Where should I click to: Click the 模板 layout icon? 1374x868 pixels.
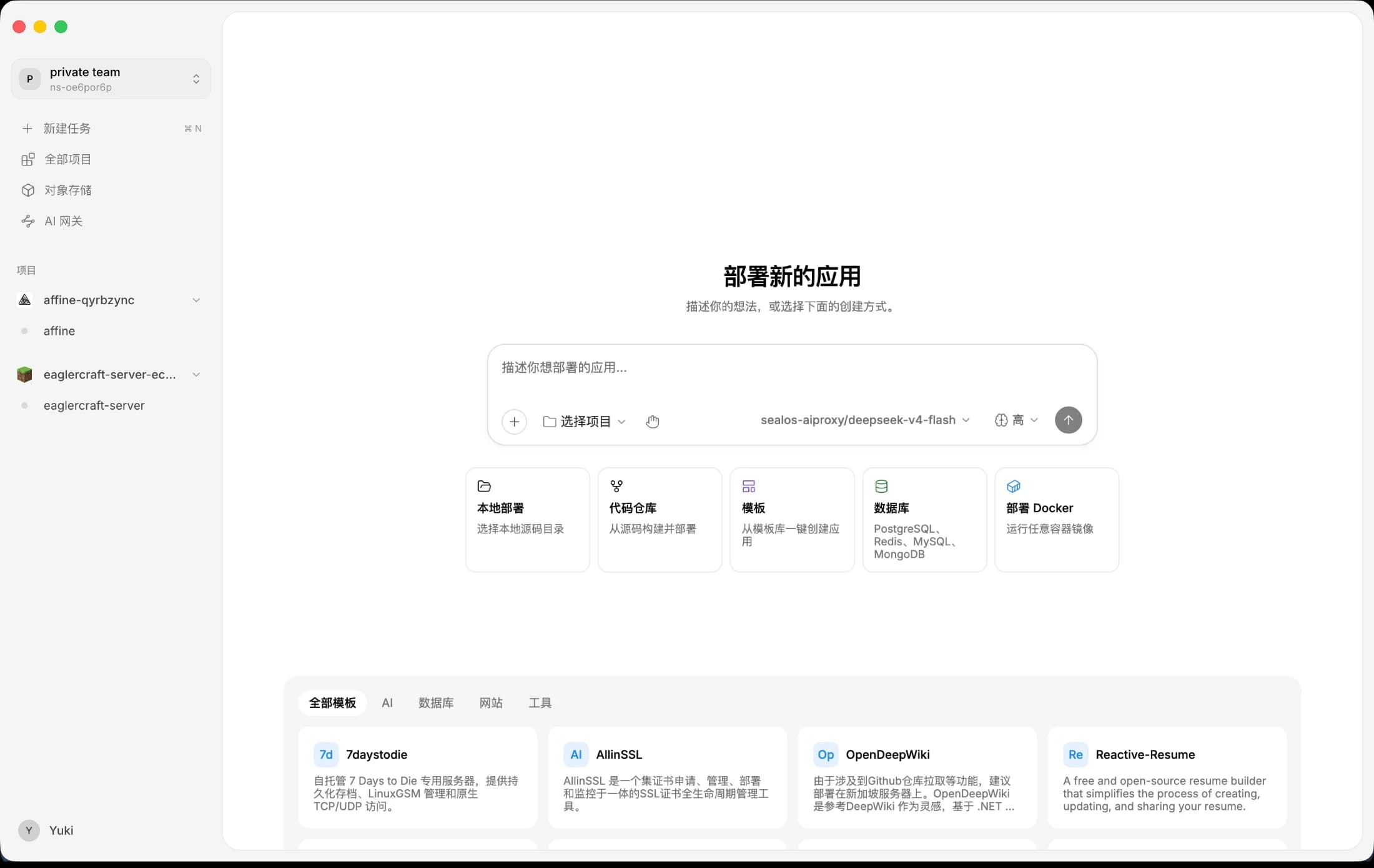749,486
